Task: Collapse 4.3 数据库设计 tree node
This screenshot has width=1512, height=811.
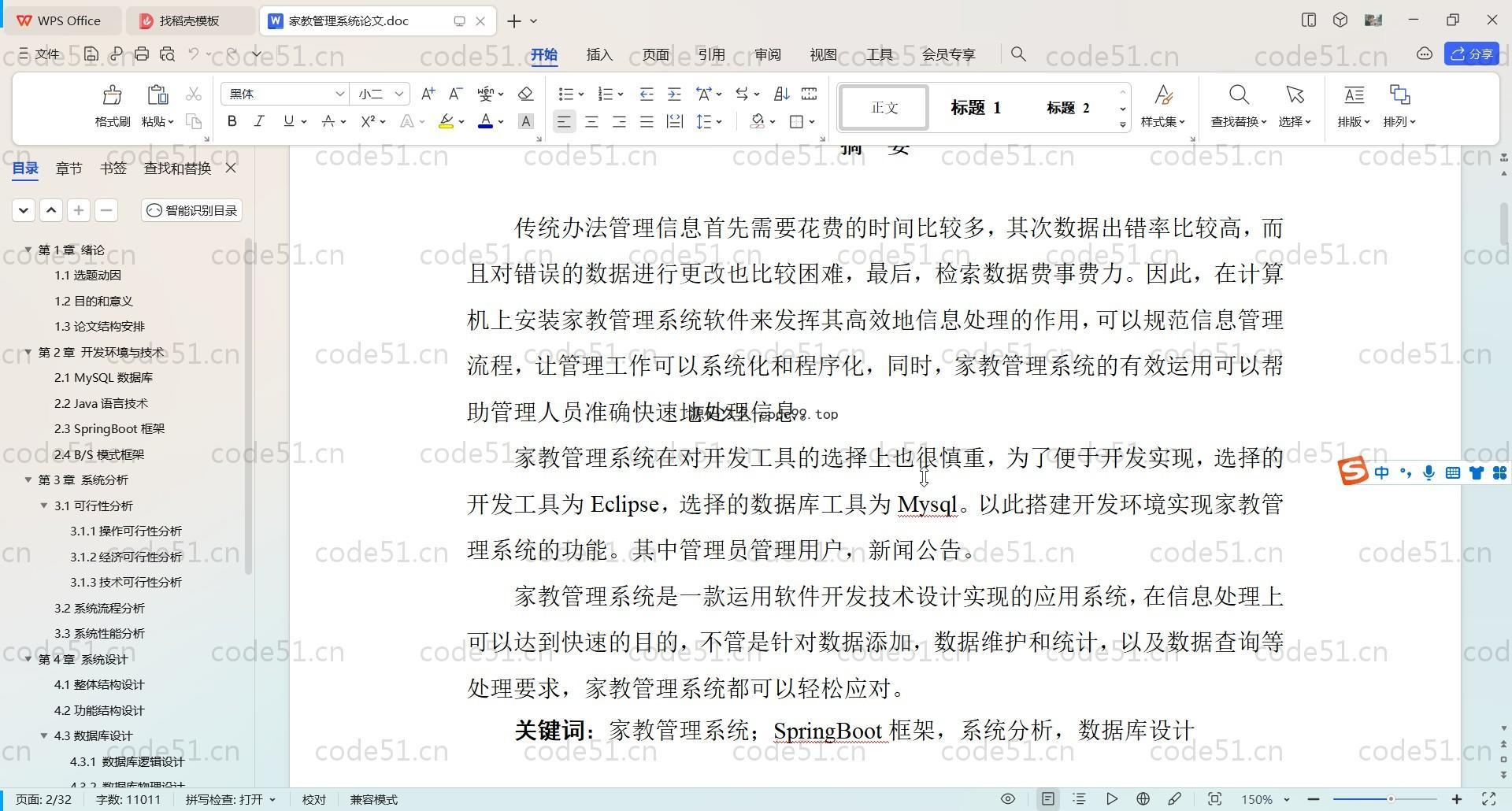Action: 44,735
